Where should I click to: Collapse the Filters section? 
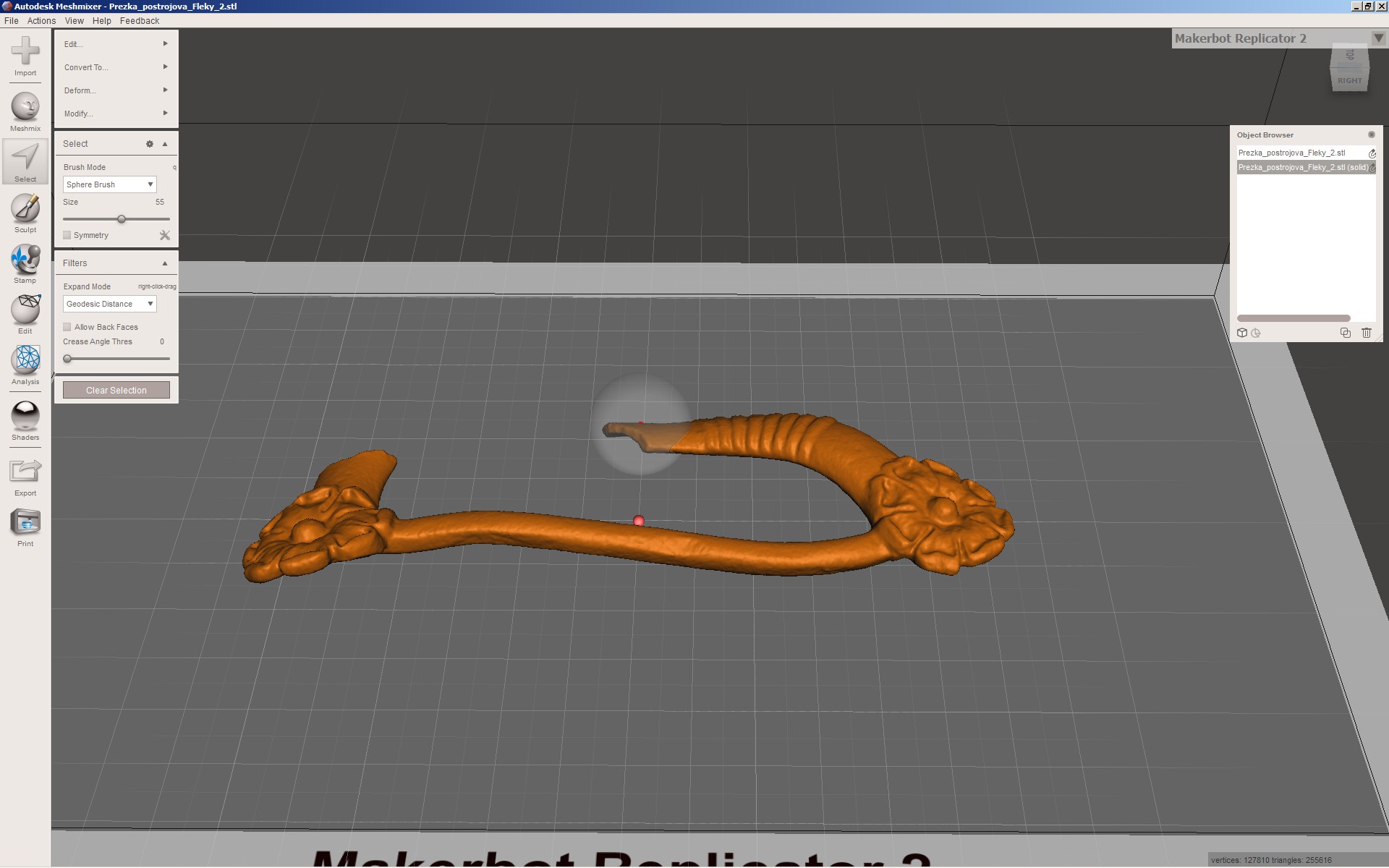click(165, 263)
